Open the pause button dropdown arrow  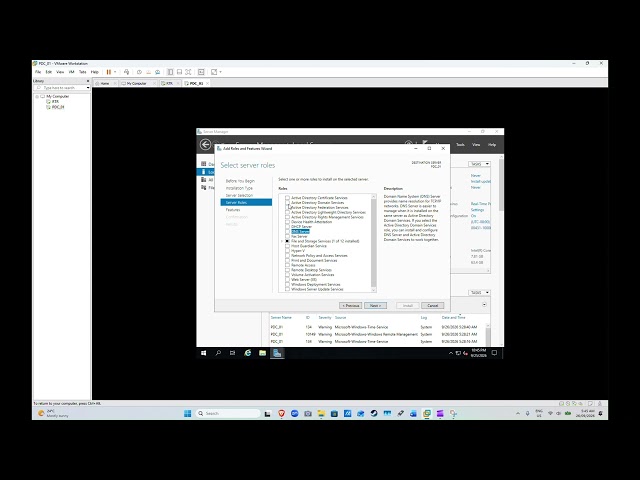pos(115,72)
